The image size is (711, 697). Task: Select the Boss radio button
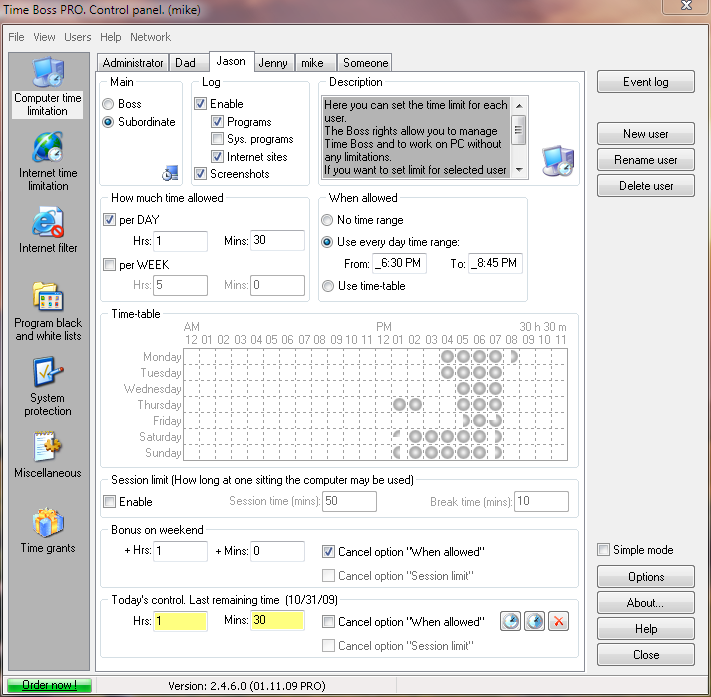click(x=108, y=104)
